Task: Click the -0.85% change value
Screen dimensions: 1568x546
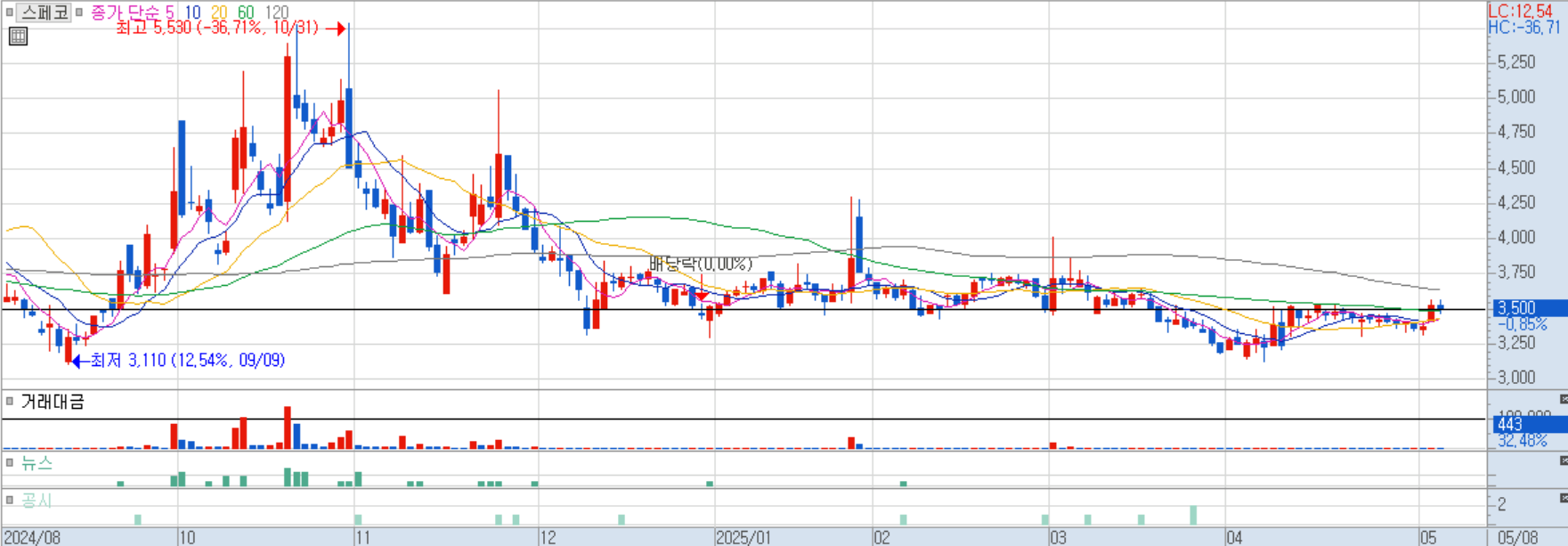Action: [x=1521, y=324]
